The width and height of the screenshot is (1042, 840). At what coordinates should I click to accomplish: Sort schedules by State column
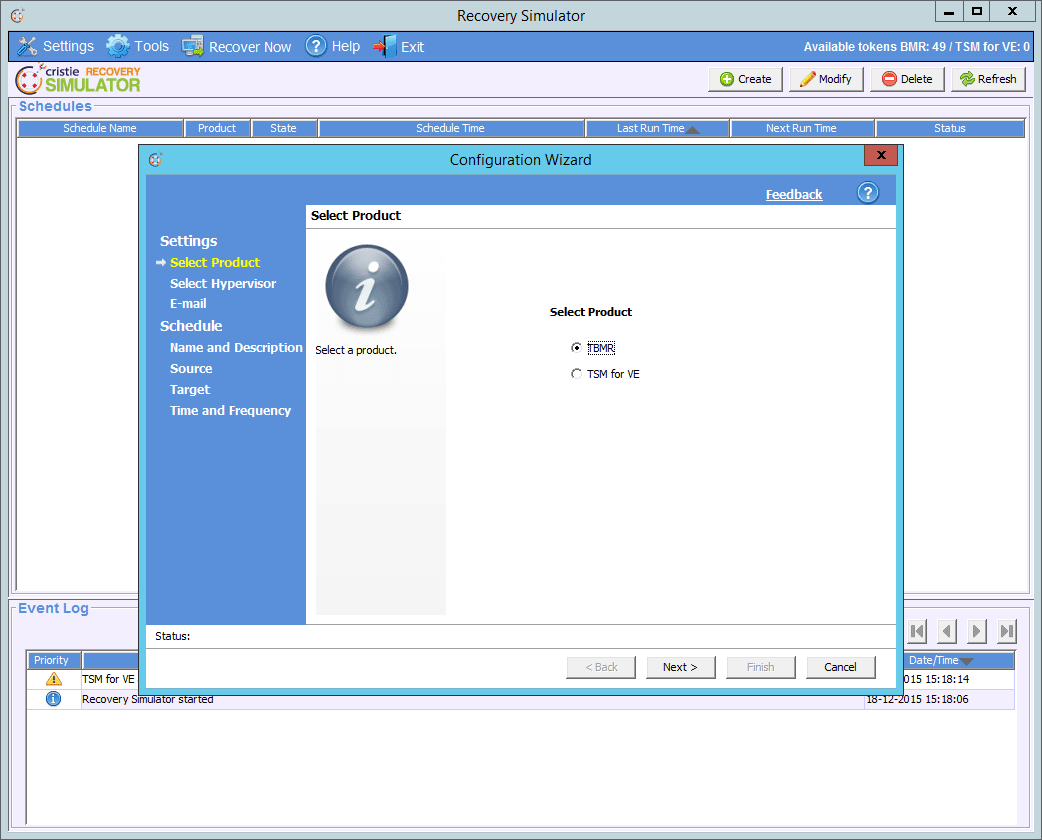pos(283,128)
